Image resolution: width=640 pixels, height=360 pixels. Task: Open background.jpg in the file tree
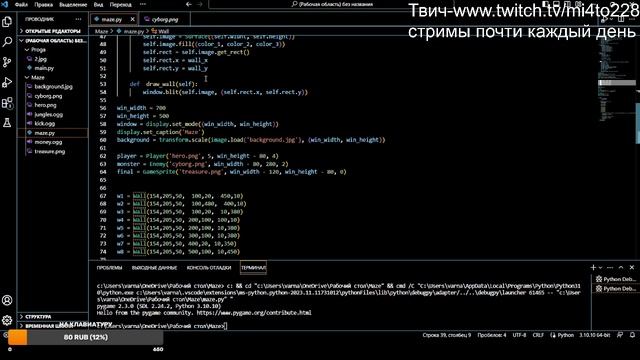tap(53, 87)
